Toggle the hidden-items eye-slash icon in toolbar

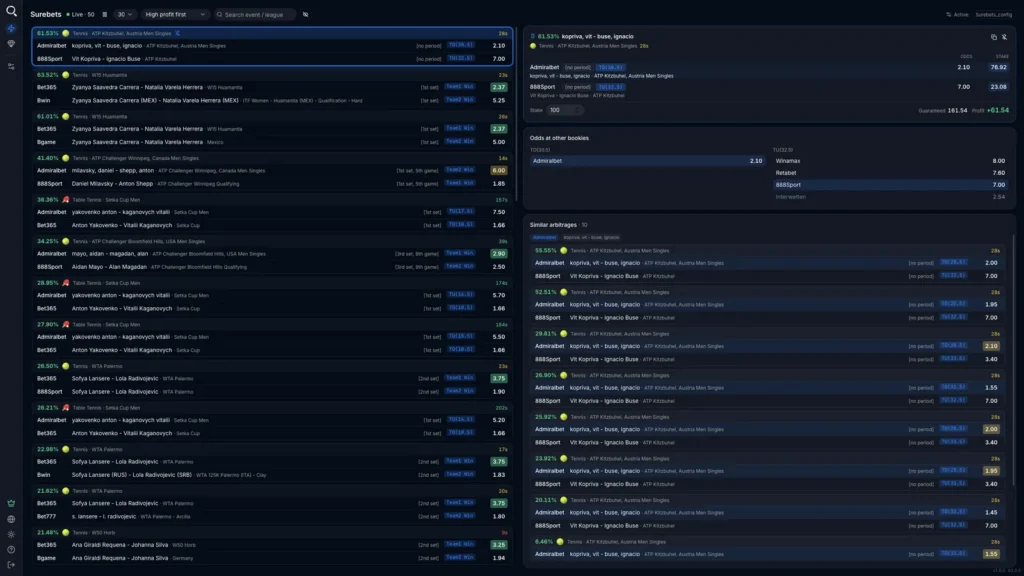pyautogui.click(x=306, y=14)
